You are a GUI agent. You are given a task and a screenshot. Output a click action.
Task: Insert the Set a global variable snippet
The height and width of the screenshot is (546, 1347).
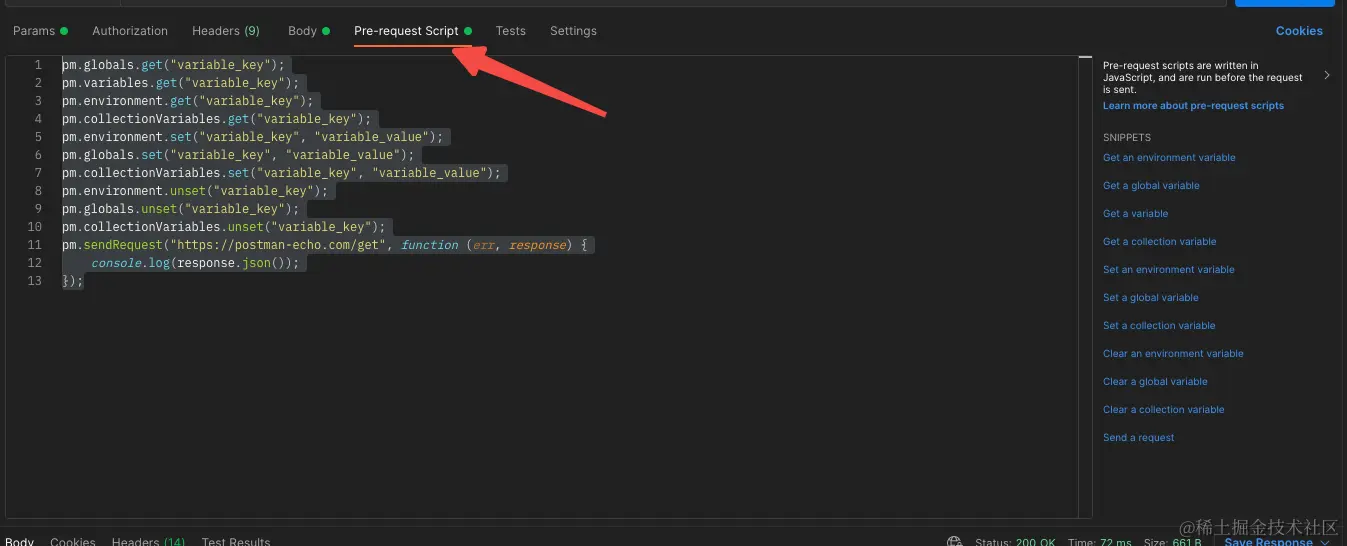pyautogui.click(x=1151, y=297)
